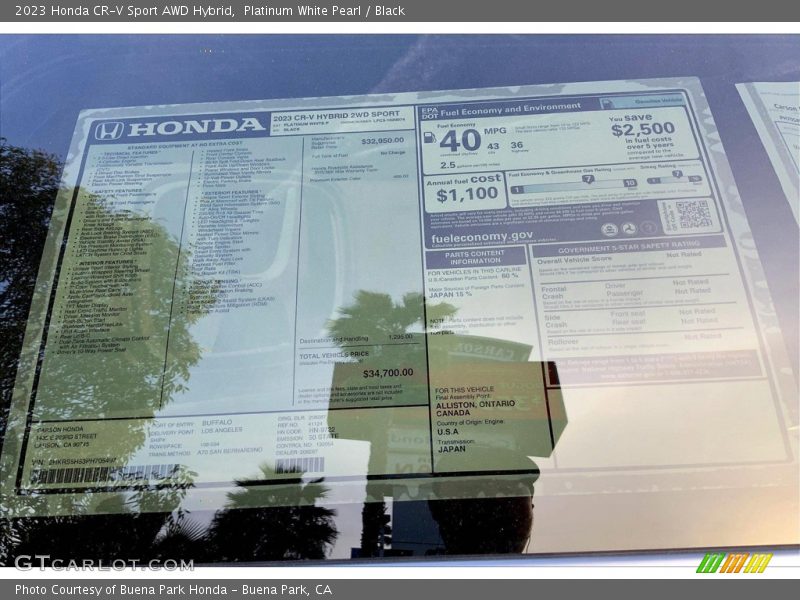Click the 'JAPAN' transmission origin text
800x600 pixels.
click(x=452, y=449)
